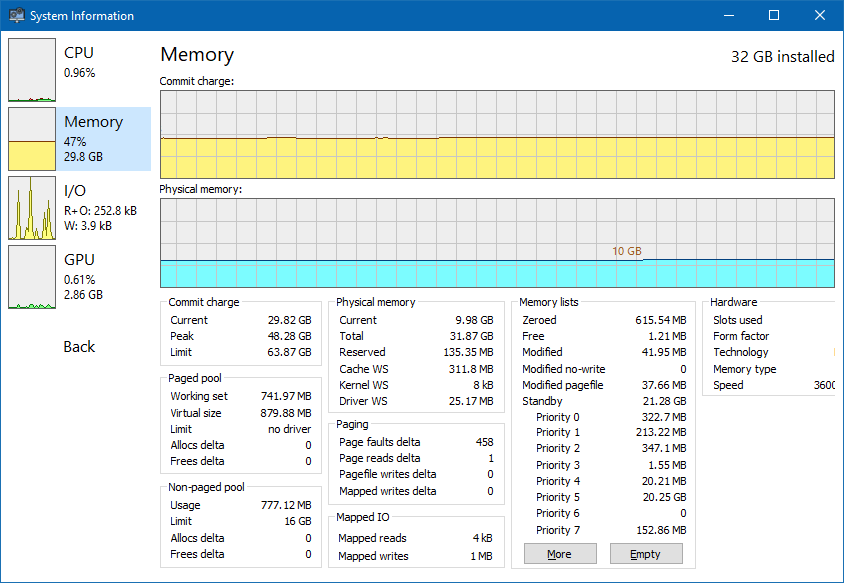844x583 pixels.
Task: Click the Mapped writes value "1 MB"
Action: 481,557
